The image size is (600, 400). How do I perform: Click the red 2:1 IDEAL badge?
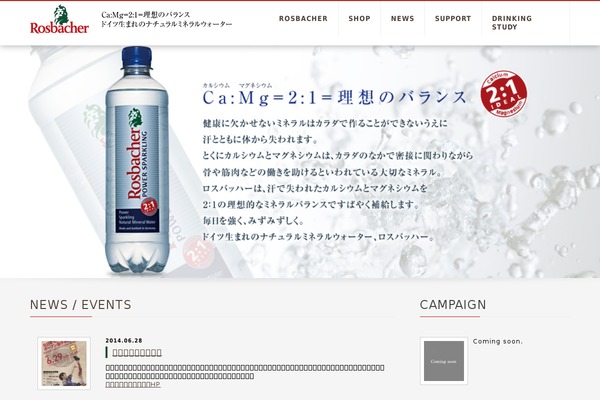(x=504, y=93)
